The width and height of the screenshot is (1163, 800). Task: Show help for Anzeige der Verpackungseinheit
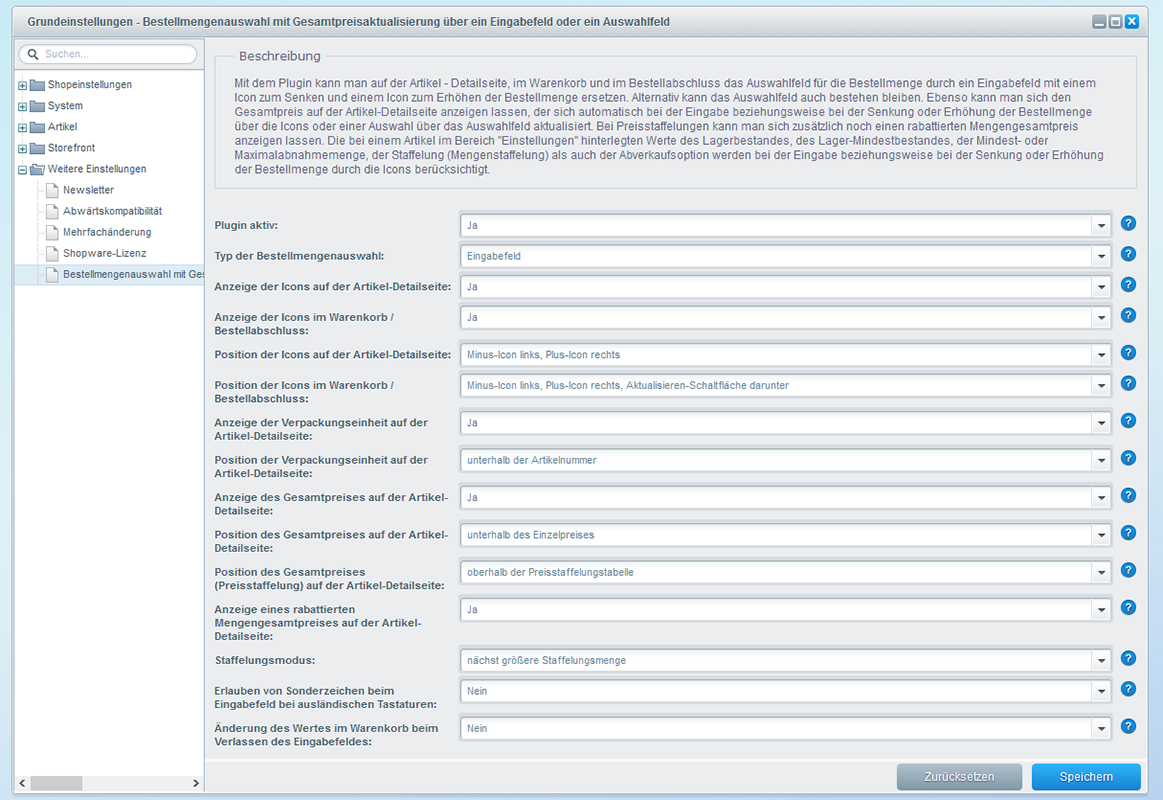[1128, 420]
